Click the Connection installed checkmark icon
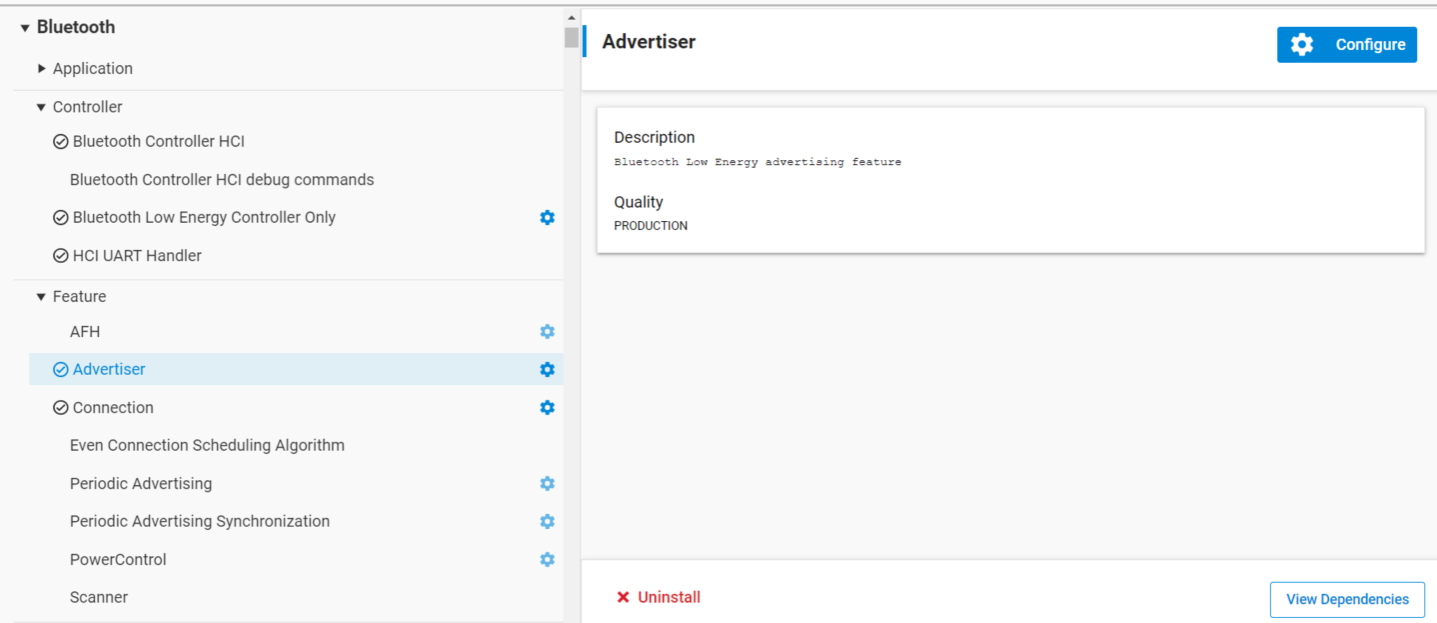 [x=60, y=408]
